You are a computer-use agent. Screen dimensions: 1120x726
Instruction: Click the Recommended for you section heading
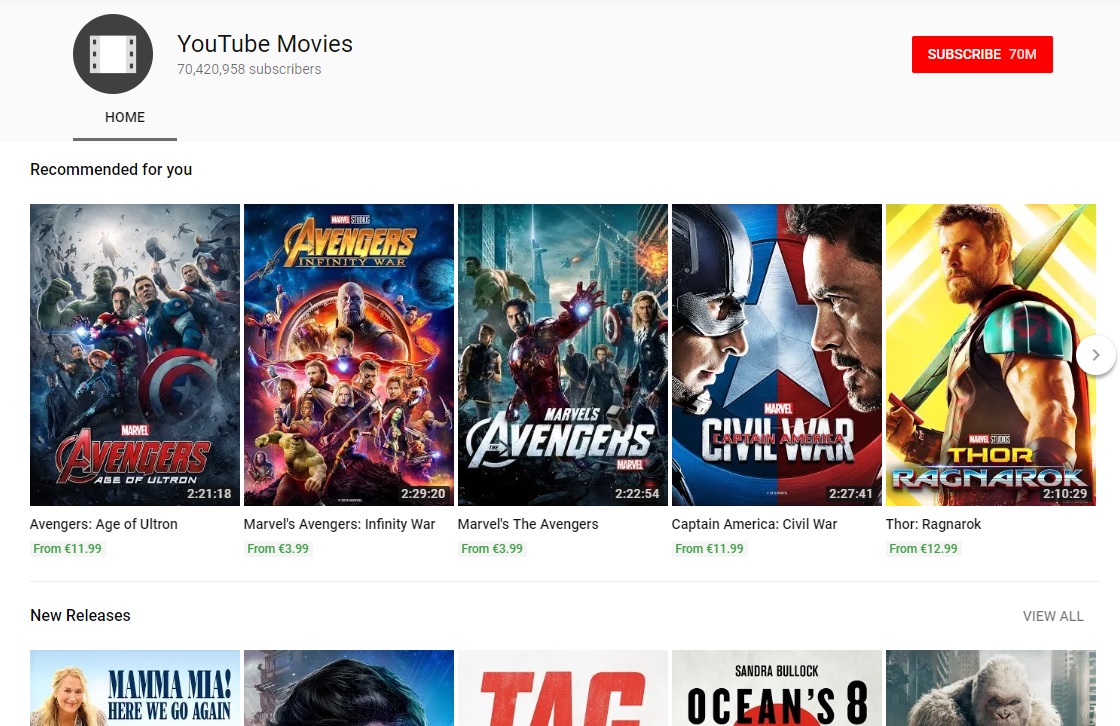[x=111, y=169]
